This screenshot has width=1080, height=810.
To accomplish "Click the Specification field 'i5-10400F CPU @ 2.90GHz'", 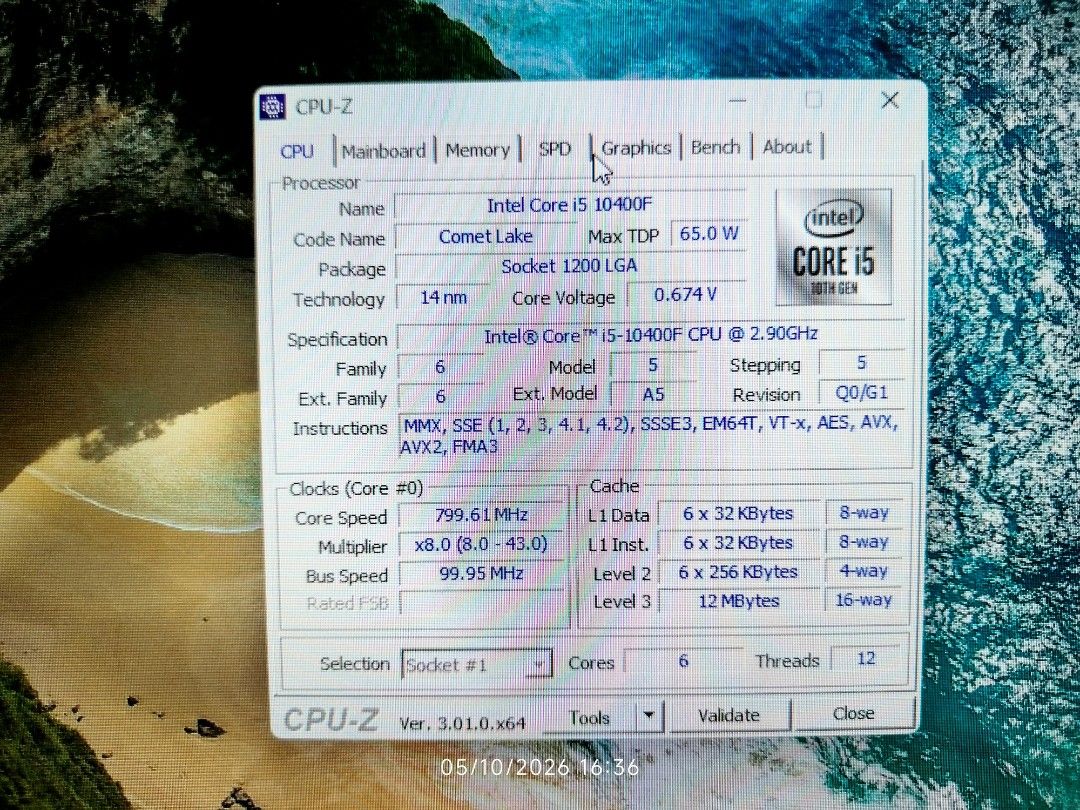I will tap(650, 335).
